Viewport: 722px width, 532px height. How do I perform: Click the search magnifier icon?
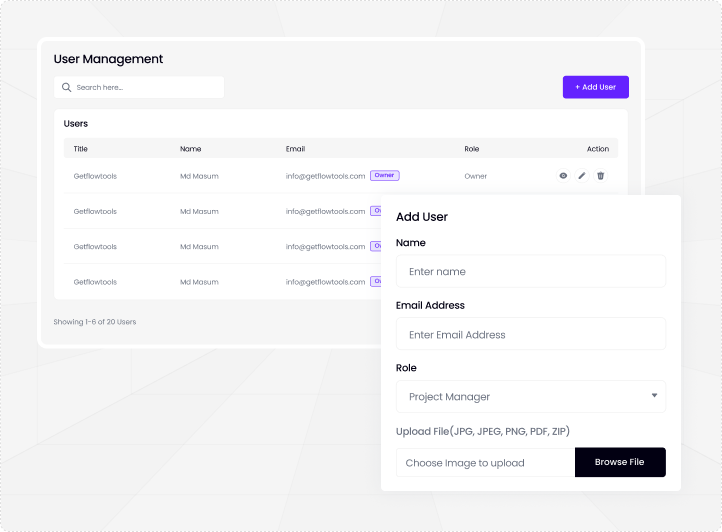(x=67, y=87)
